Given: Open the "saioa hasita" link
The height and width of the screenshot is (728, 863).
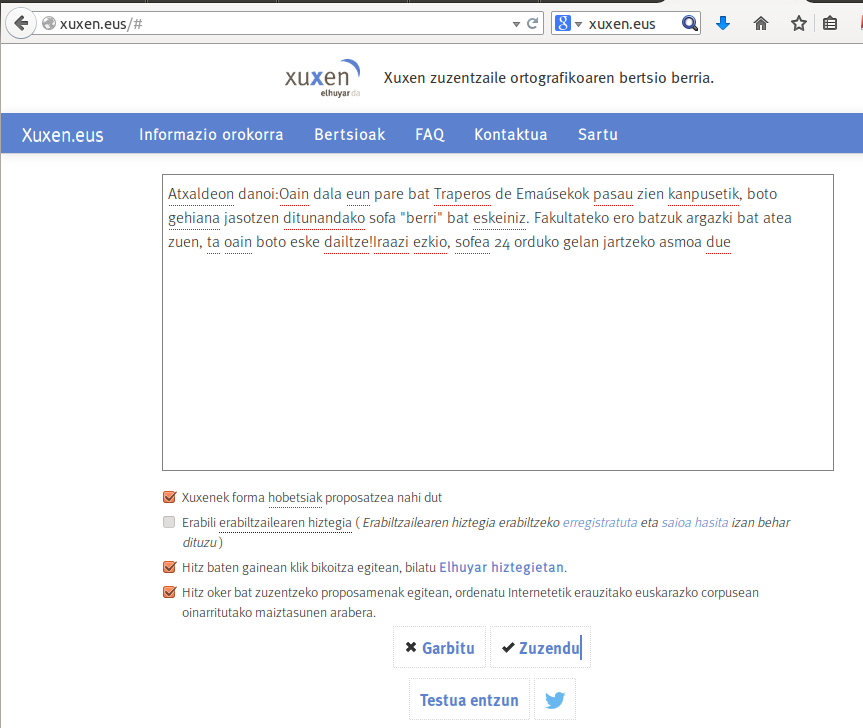Looking at the screenshot, I should point(695,523).
